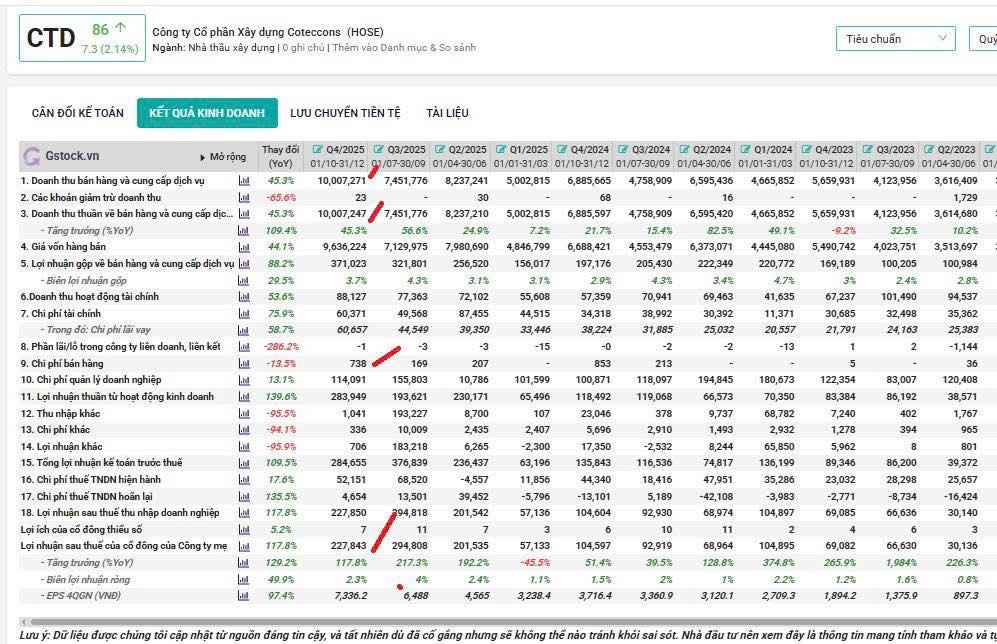Click row label Lợi nhuận thuần từ hoạt động kinh doanh
This screenshot has height=644, width=997.
click(x=117, y=397)
